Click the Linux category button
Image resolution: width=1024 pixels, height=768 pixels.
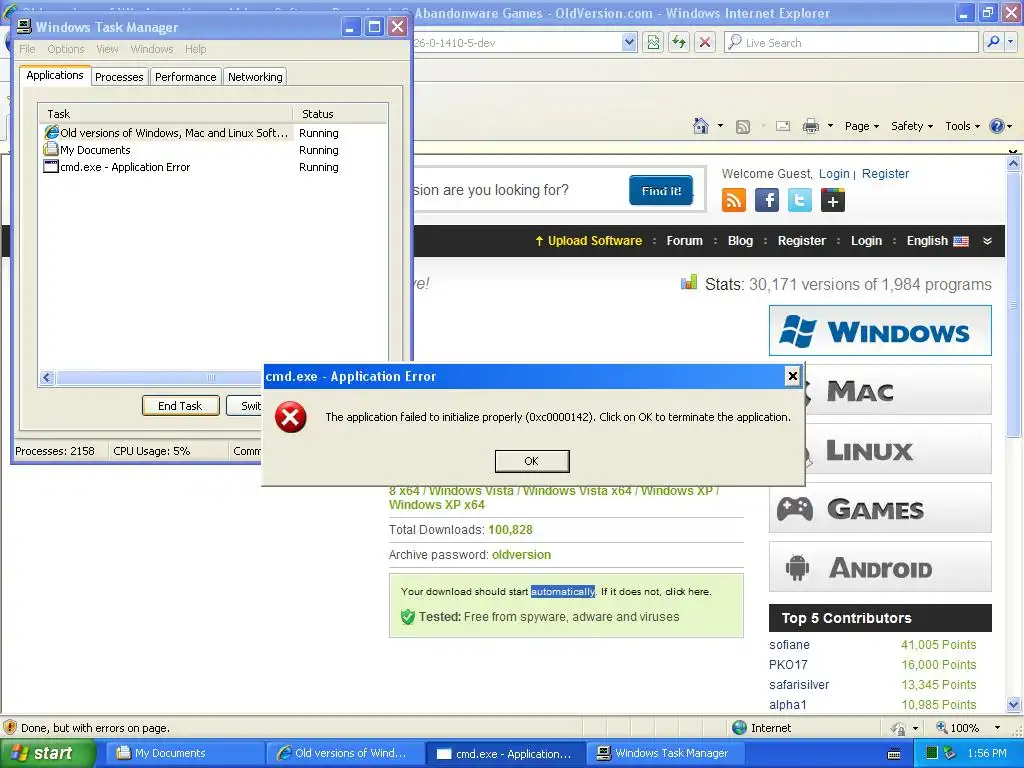pyautogui.click(x=898, y=449)
